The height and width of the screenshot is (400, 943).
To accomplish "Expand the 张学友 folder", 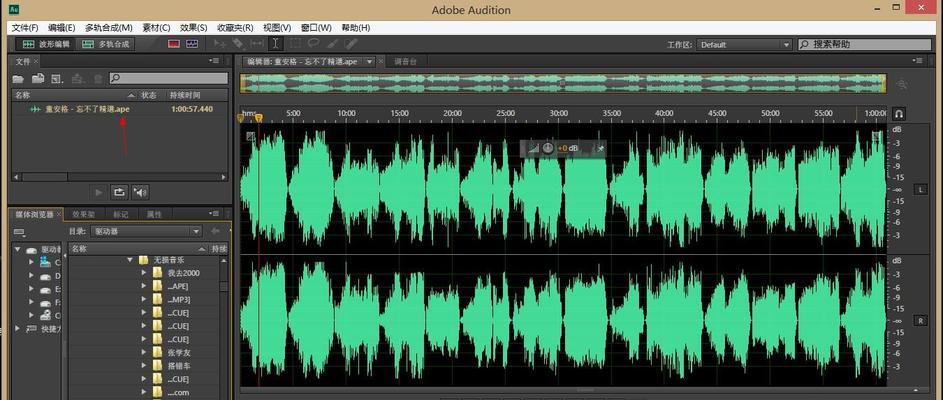I will click(144, 352).
